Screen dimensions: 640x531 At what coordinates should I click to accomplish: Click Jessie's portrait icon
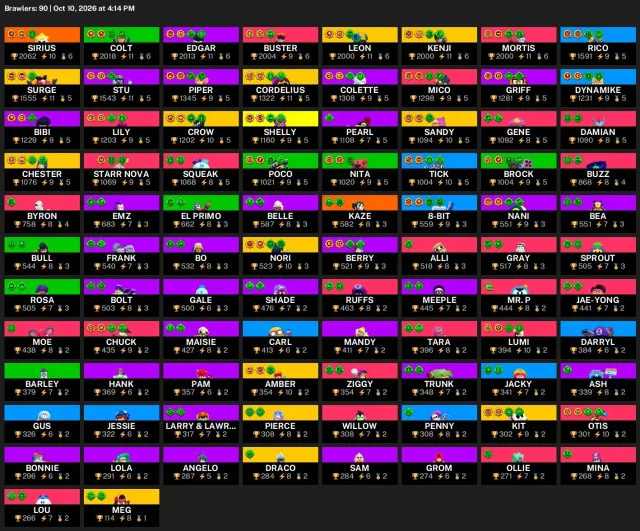122,415
